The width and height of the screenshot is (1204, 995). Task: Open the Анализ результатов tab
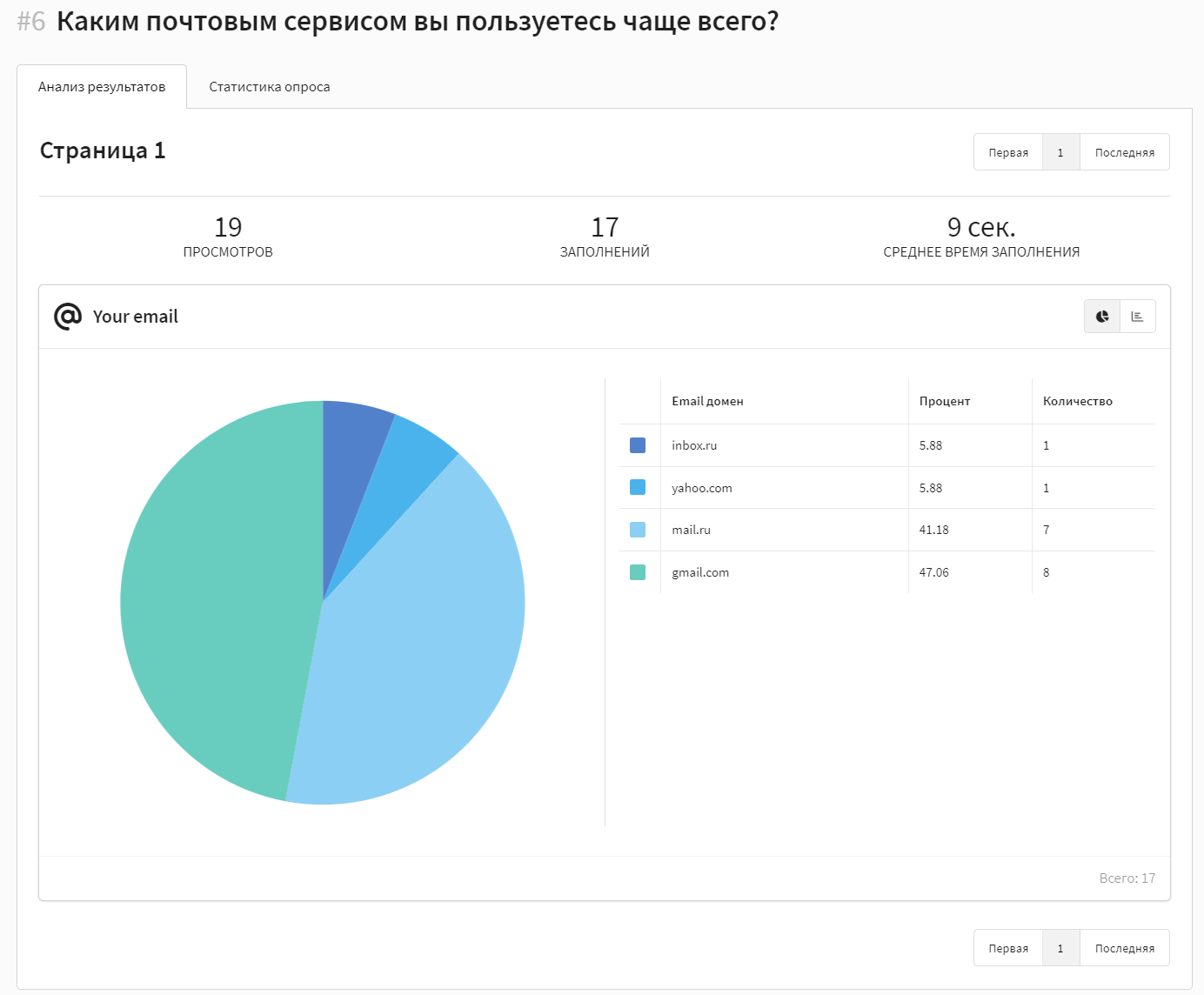point(102,87)
